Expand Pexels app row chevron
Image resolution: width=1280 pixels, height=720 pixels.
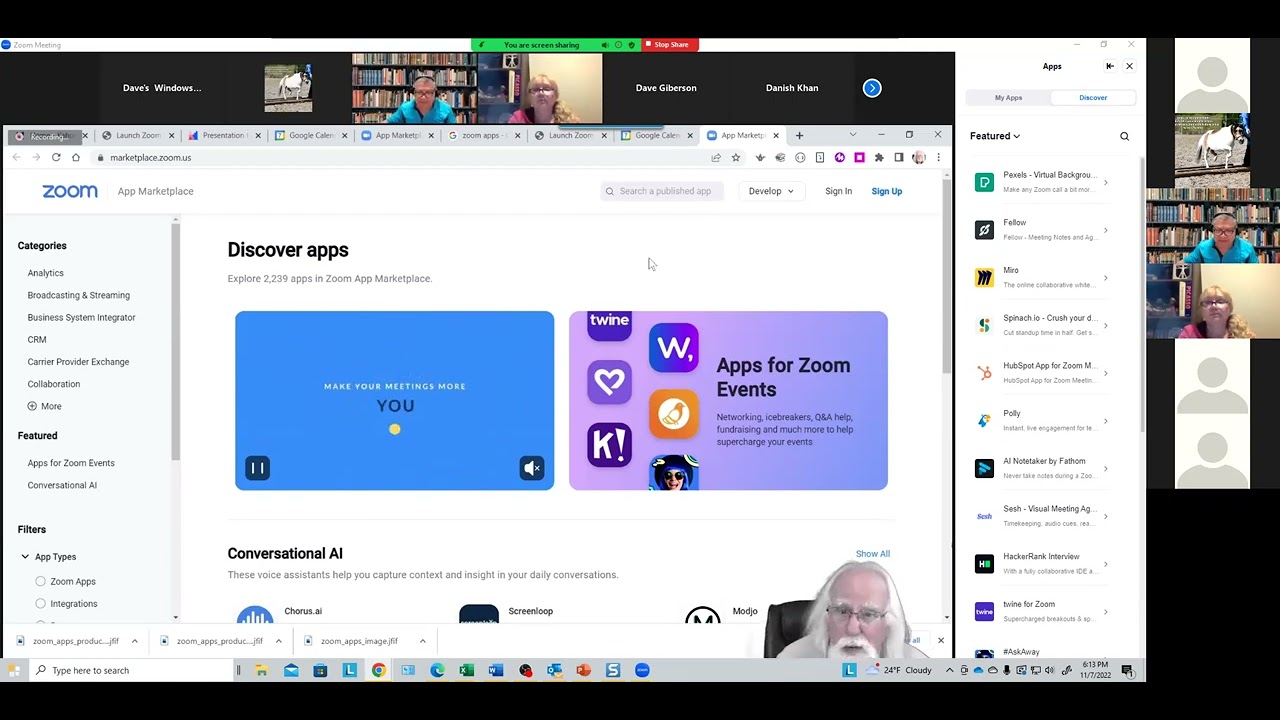pos(1105,182)
